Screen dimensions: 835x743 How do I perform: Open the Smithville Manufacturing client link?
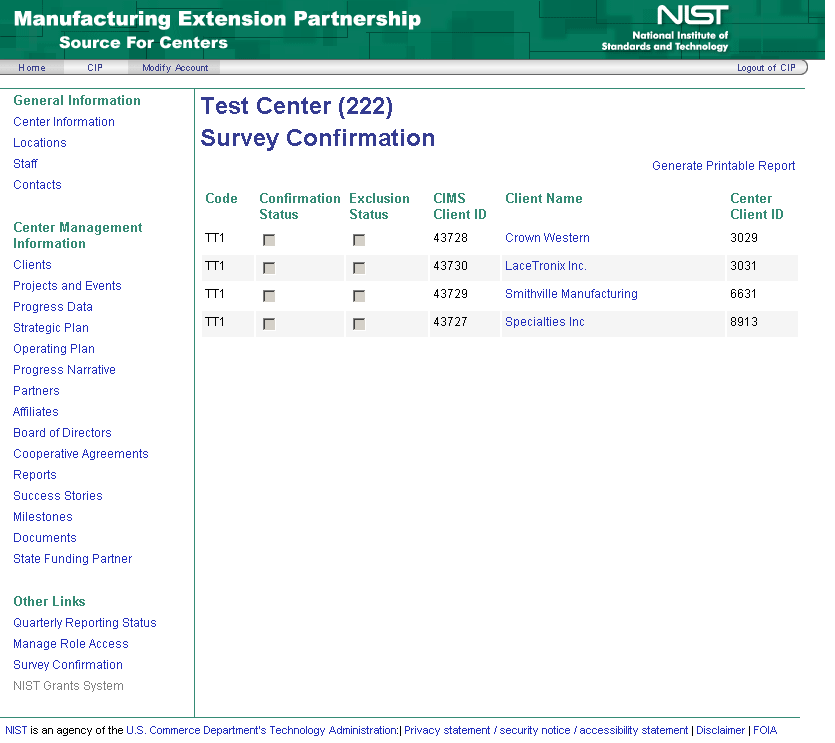[571, 294]
